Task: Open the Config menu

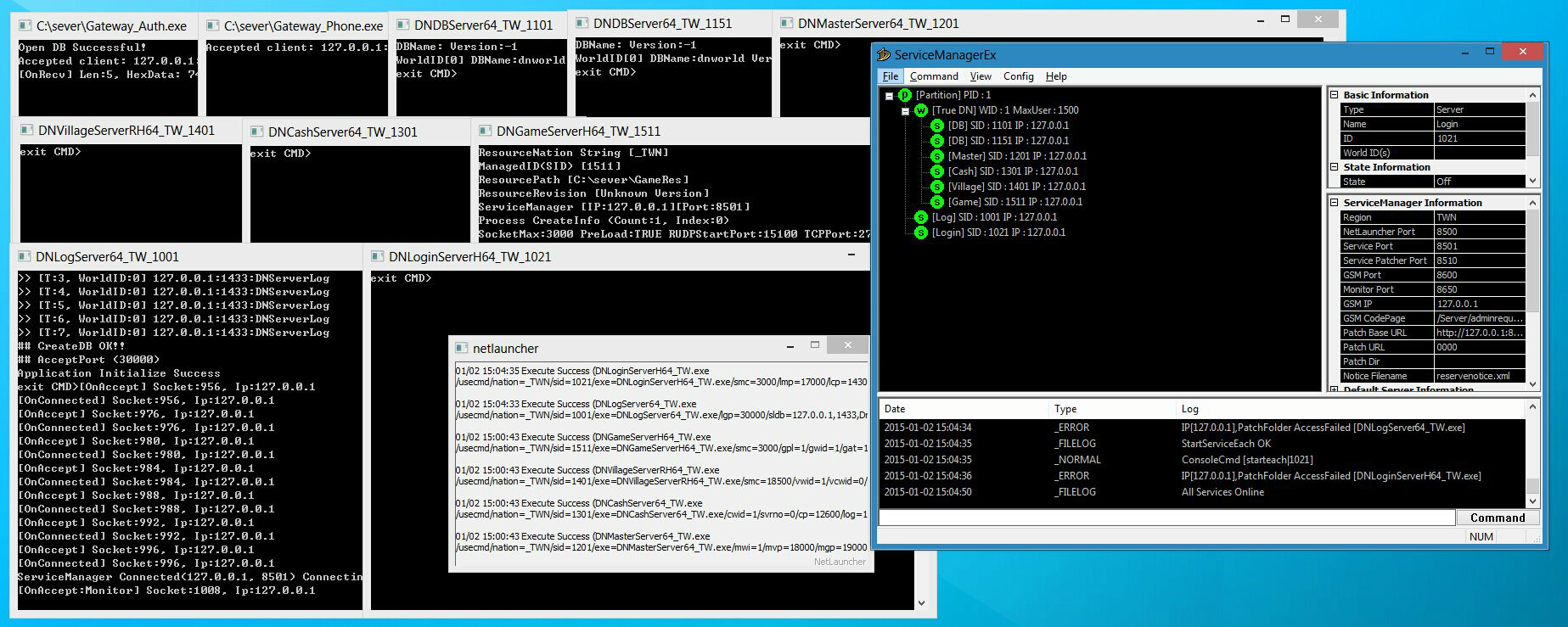Action: (1018, 76)
